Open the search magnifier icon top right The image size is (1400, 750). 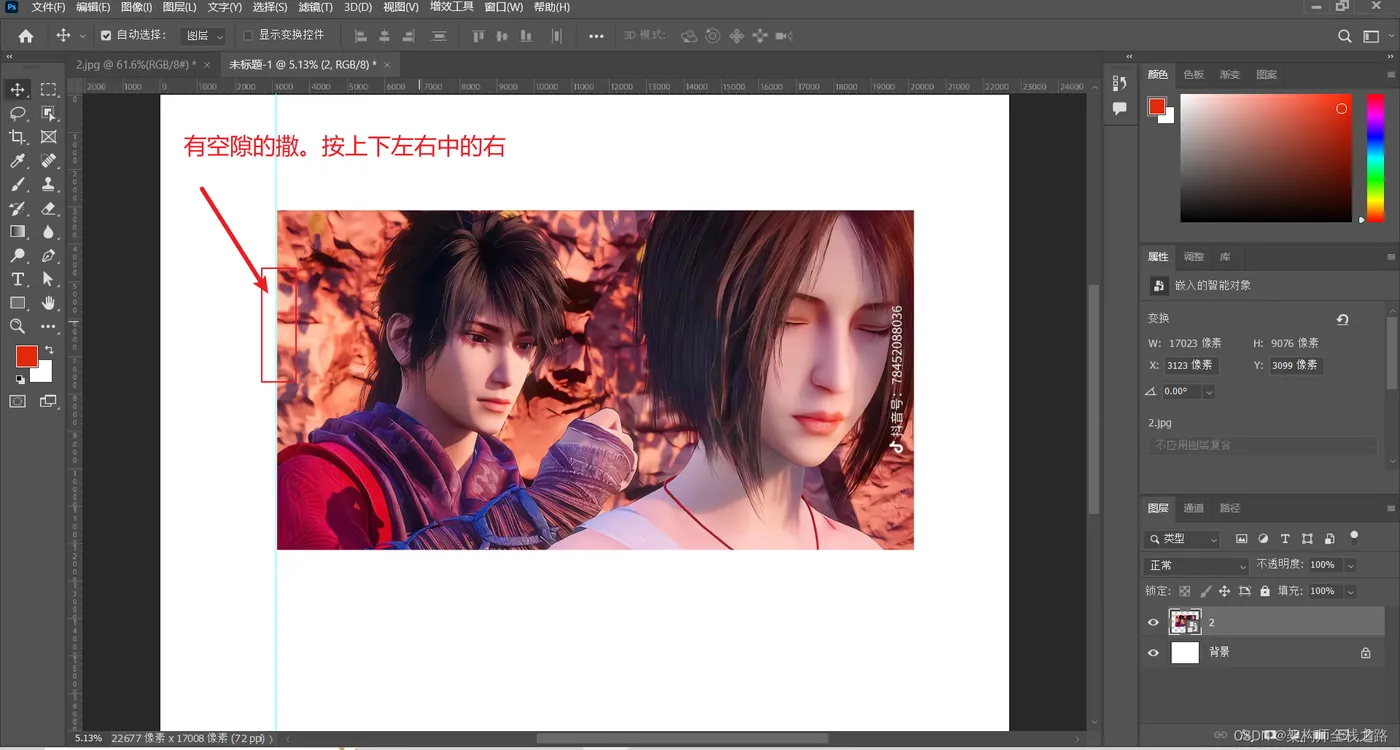coord(1345,36)
